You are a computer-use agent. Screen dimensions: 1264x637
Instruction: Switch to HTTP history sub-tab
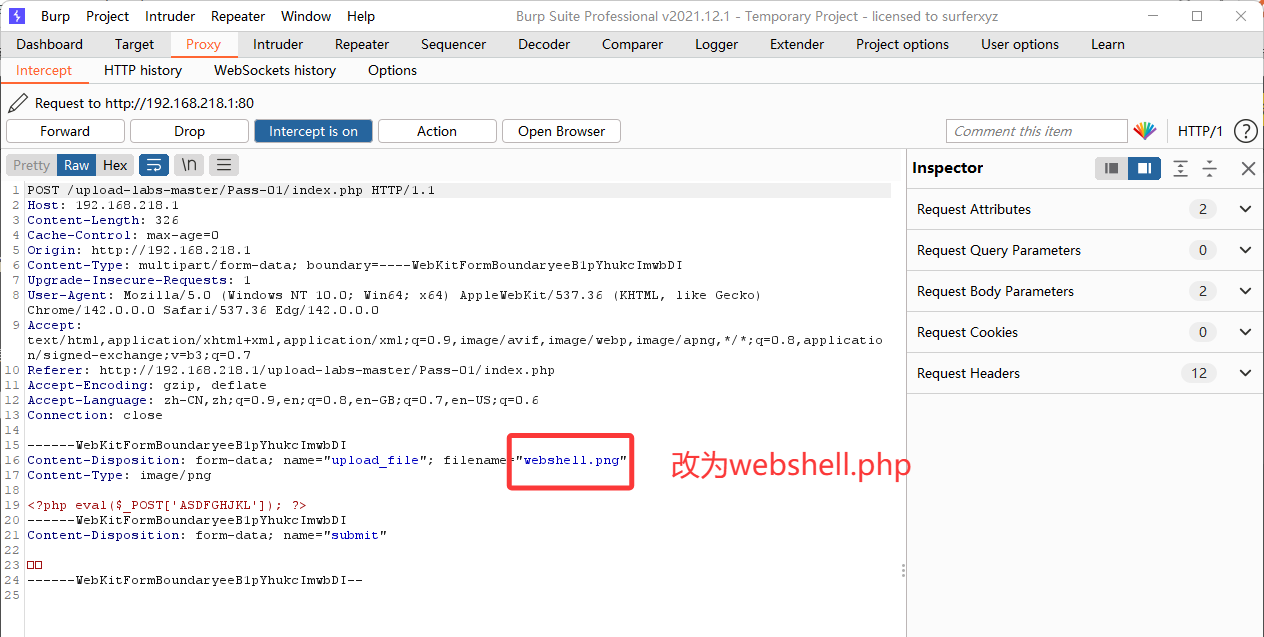[143, 70]
